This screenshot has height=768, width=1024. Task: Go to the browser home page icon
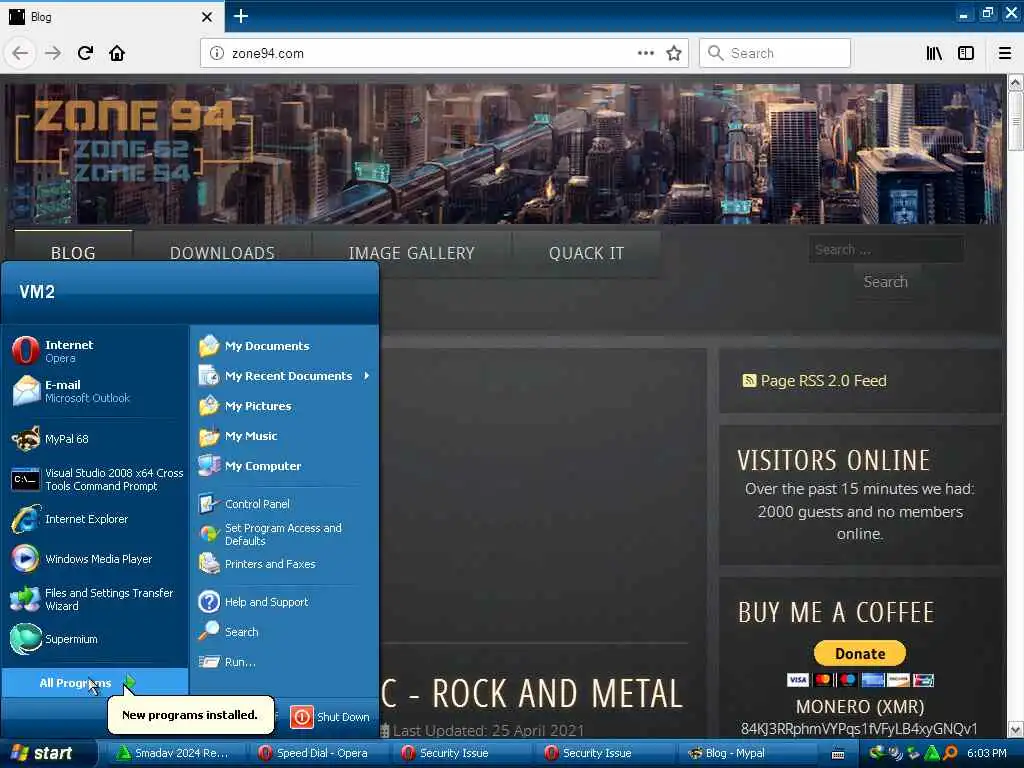point(117,54)
